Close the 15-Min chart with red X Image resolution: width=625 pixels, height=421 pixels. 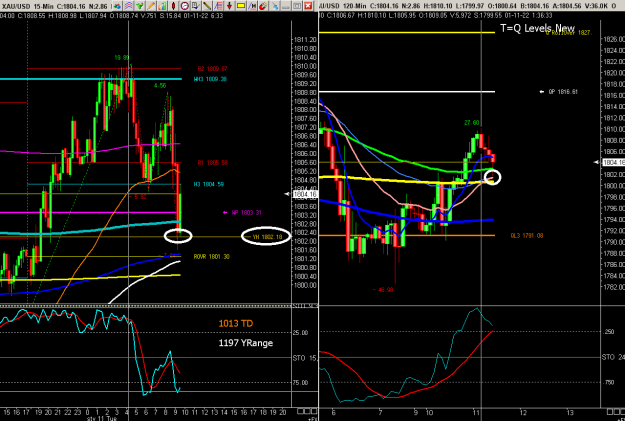pos(308,6)
